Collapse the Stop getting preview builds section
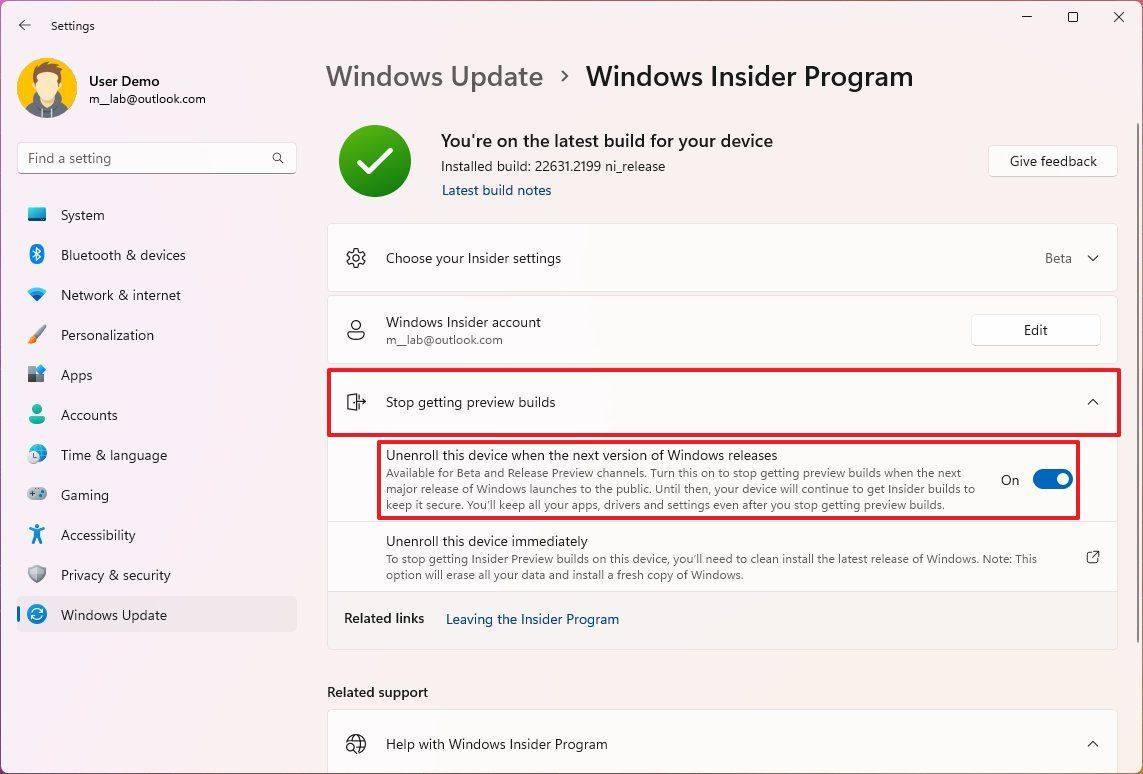 [x=1092, y=401]
